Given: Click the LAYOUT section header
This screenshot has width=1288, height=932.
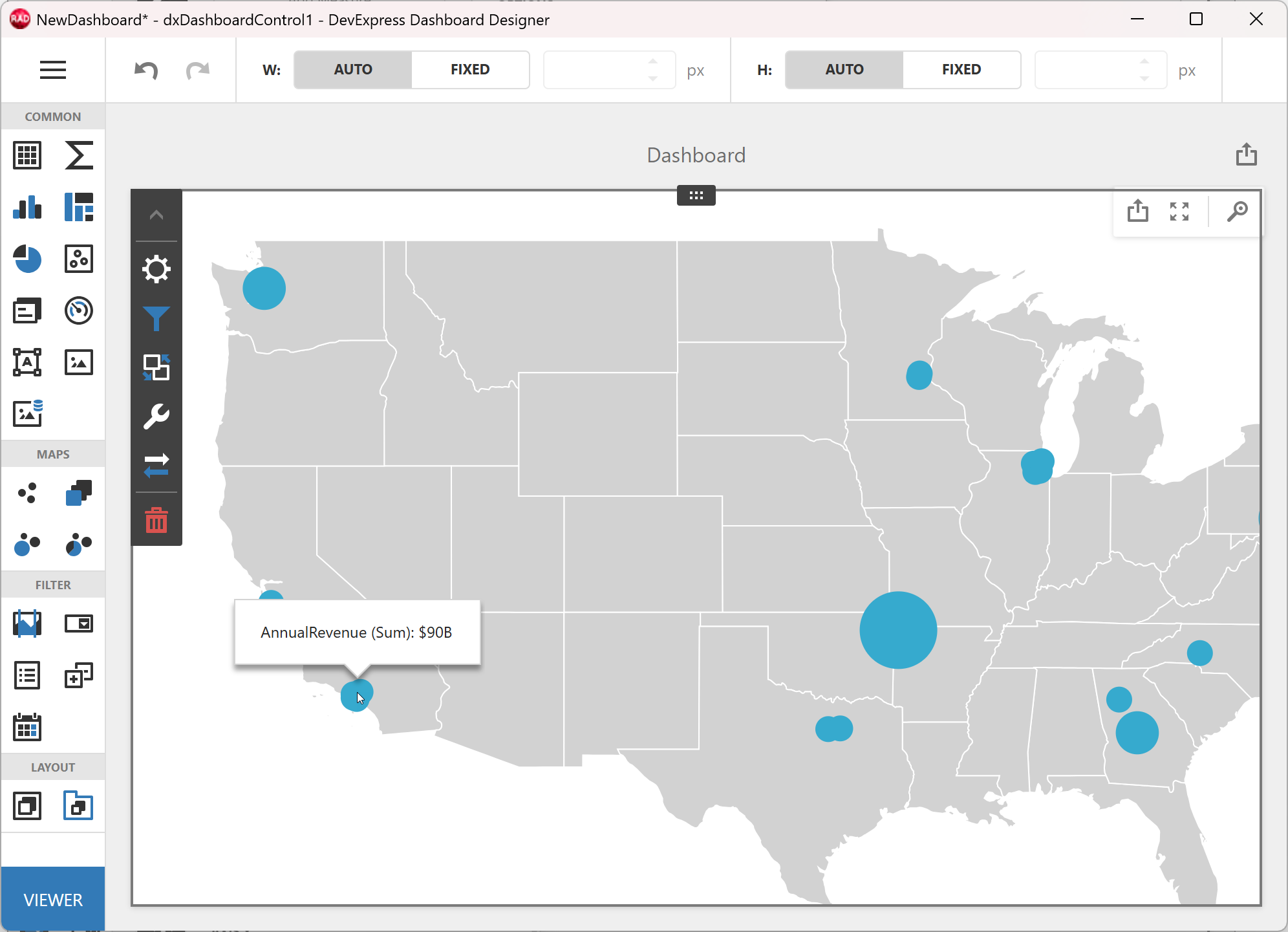Looking at the screenshot, I should [x=53, y=768].
